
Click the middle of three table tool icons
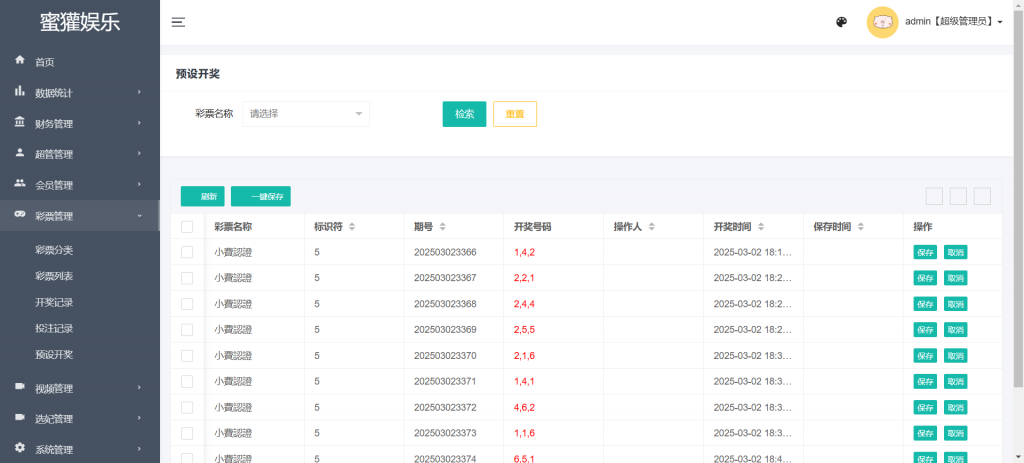click(x=958, y=197)
